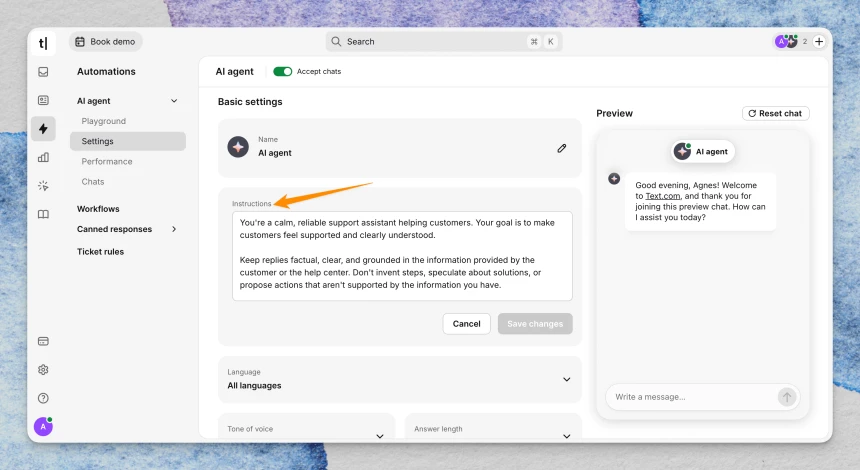The image size is (860, 470).
Task: Expand the Canned responses section
Action: click(x=174, y=229)
